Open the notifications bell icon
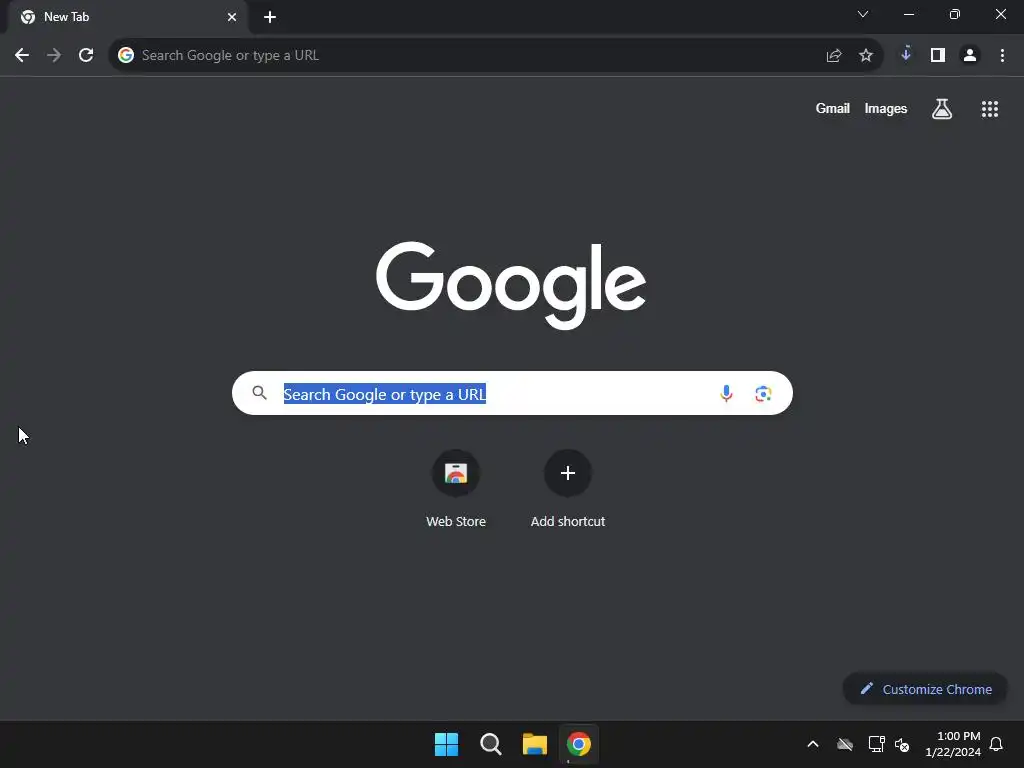1024x768 pixels. (x=997, y=744)
